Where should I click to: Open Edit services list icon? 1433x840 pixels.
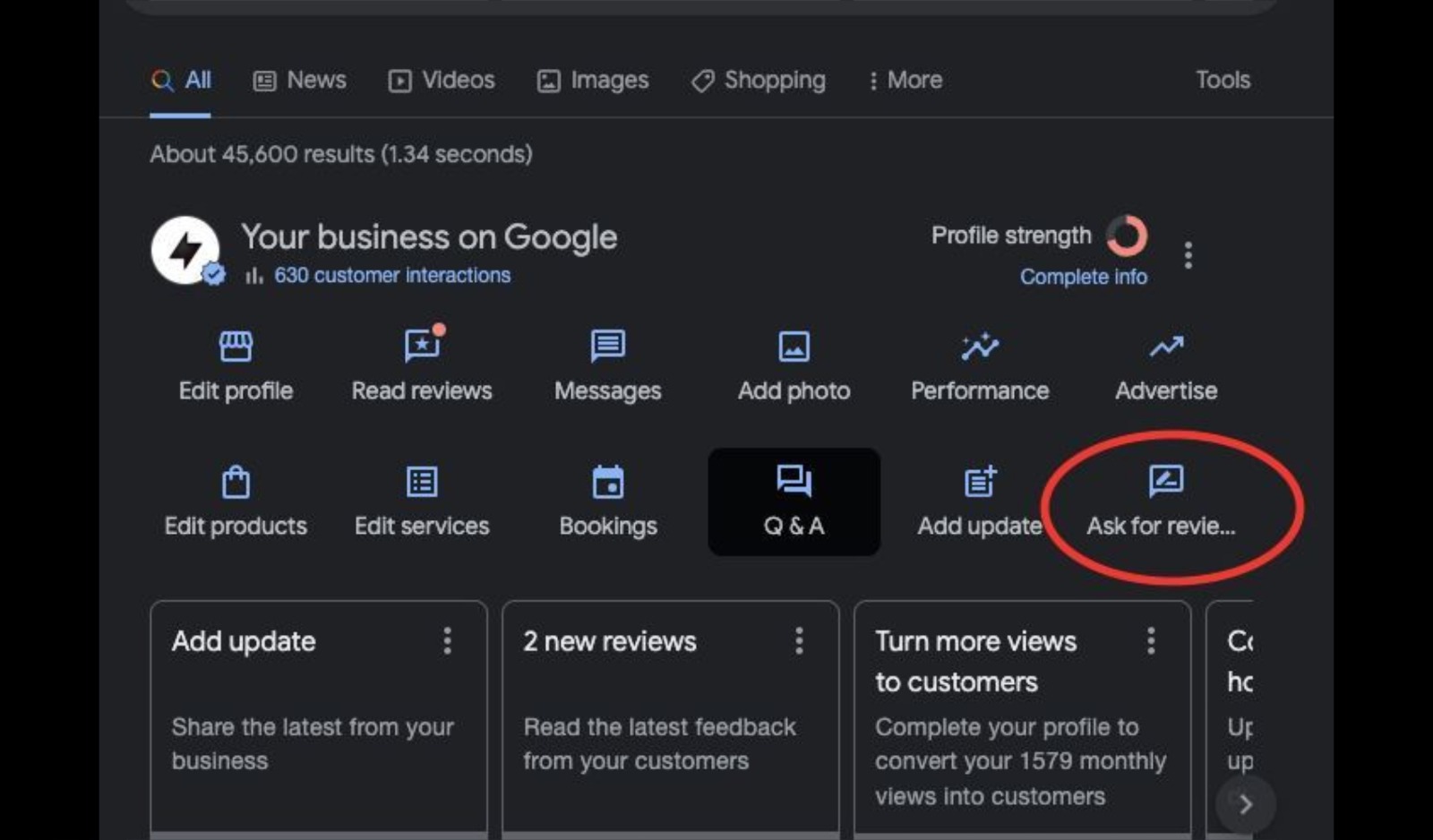coord(422,482)
